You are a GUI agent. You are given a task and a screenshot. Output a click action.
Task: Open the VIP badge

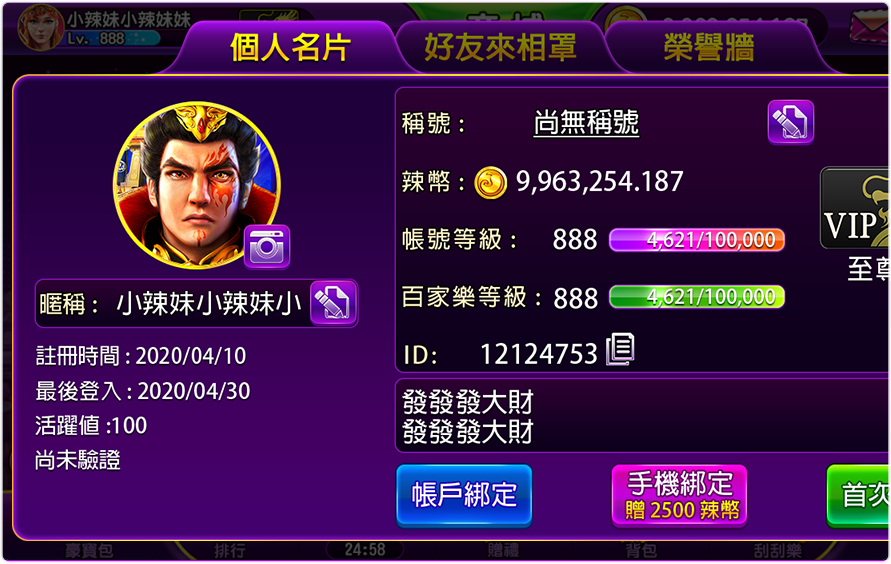(x=855, y=208)
